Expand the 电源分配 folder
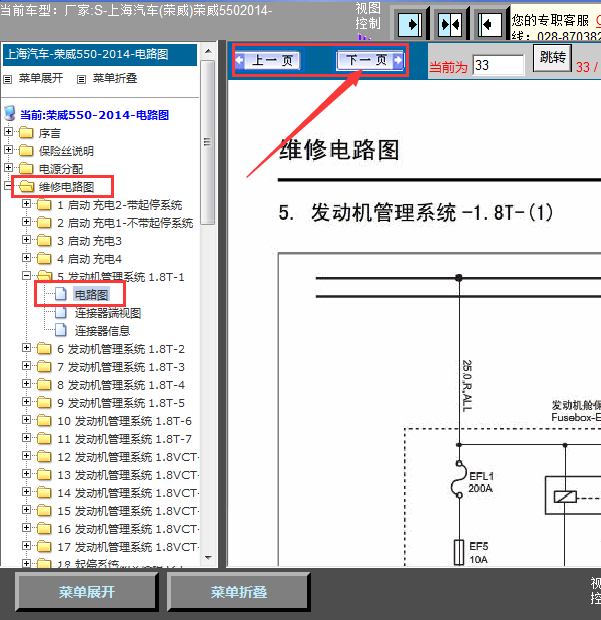601x620 pixels. 8,168
